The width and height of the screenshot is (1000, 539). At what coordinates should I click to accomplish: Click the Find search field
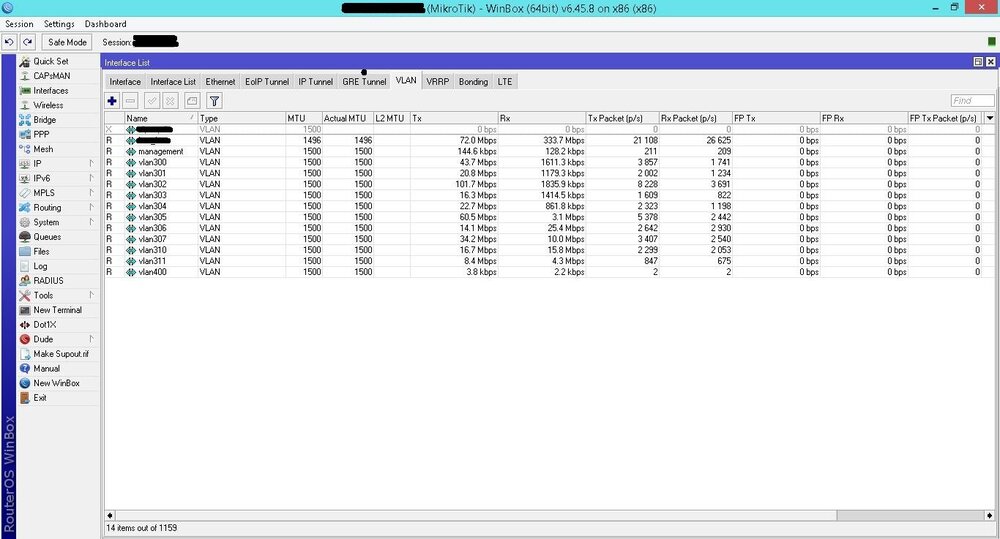tap(971, 101)
